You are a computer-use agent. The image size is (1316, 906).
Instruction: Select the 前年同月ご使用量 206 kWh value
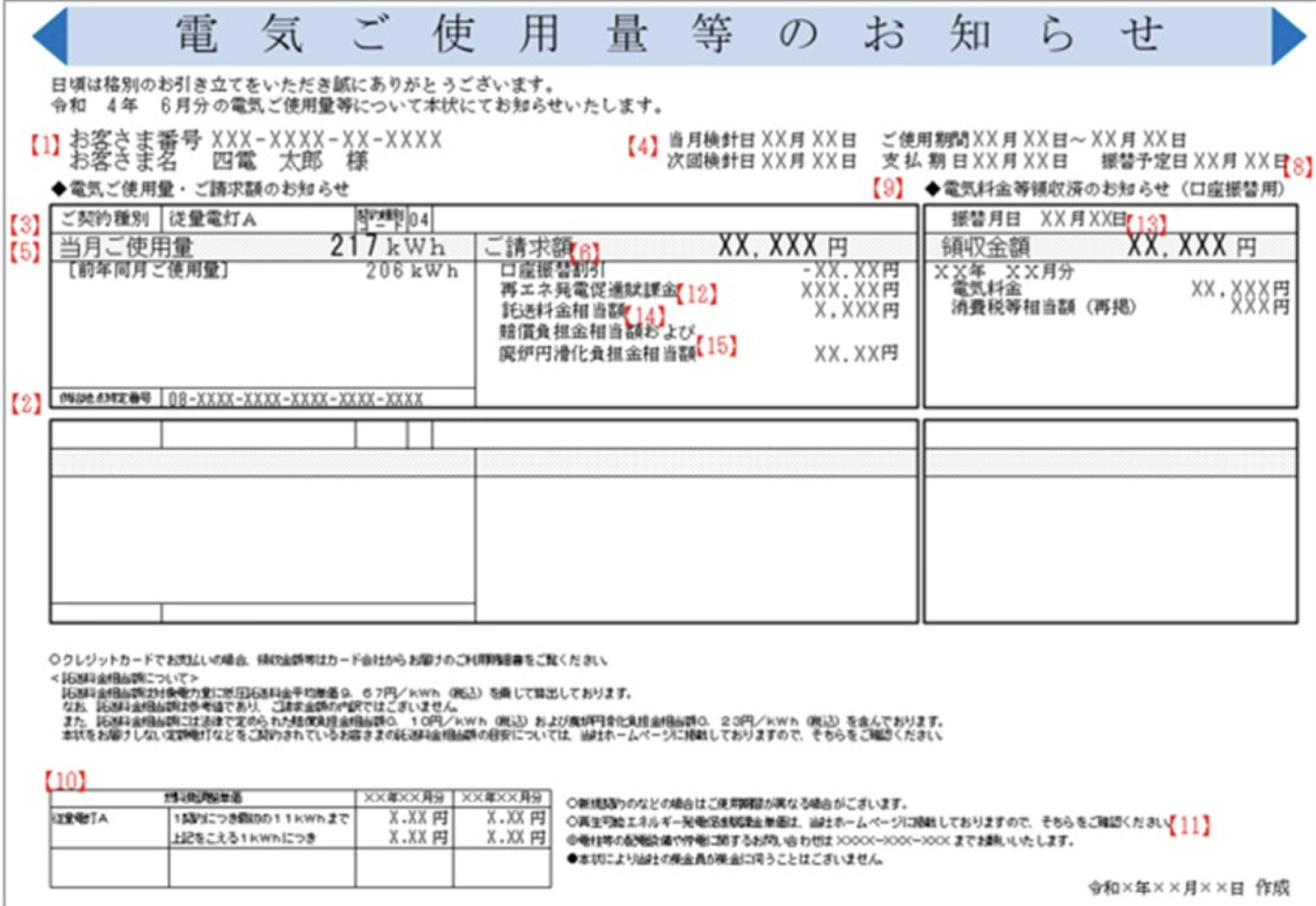(x=412, y=270)
